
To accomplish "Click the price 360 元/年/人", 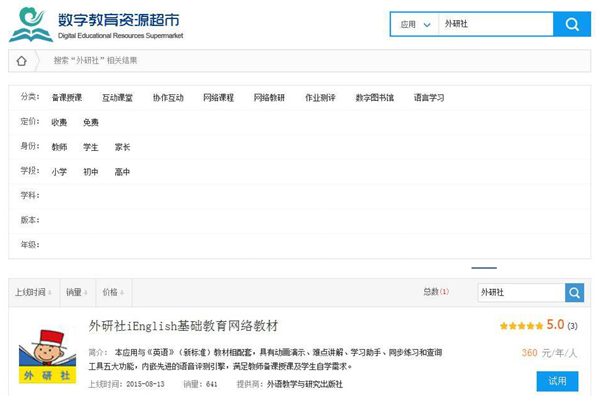I will click(549, 353).
